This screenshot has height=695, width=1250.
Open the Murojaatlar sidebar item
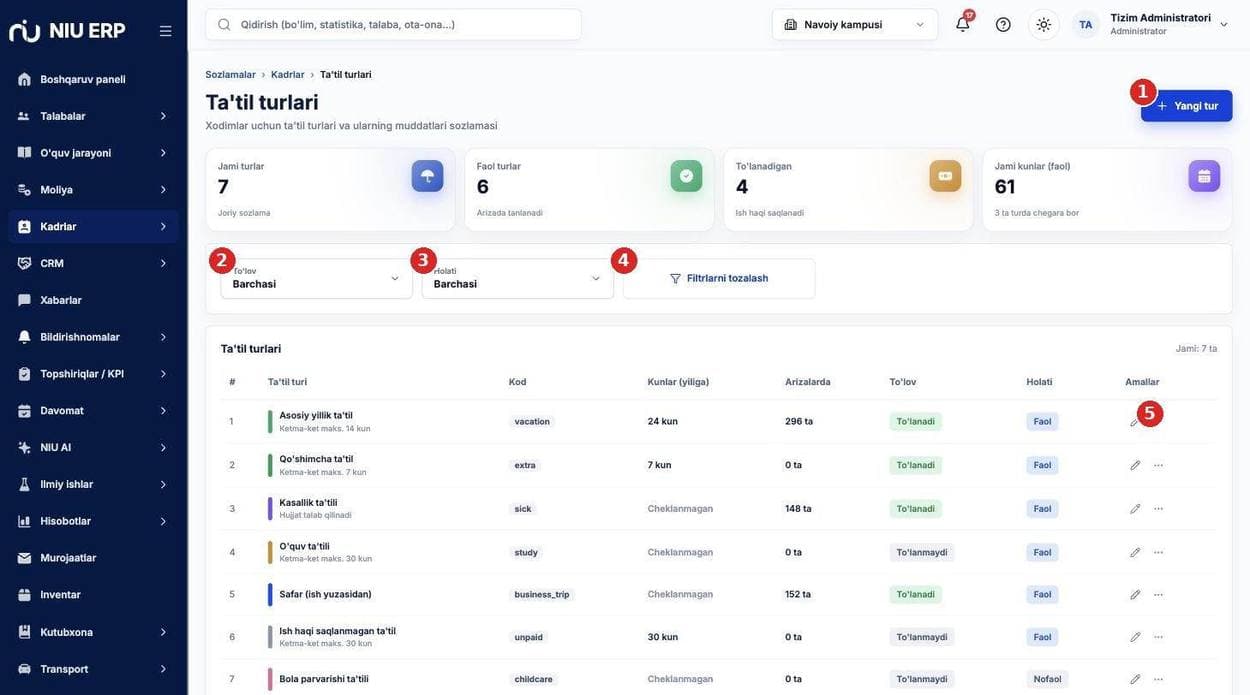tap(93, 558)
